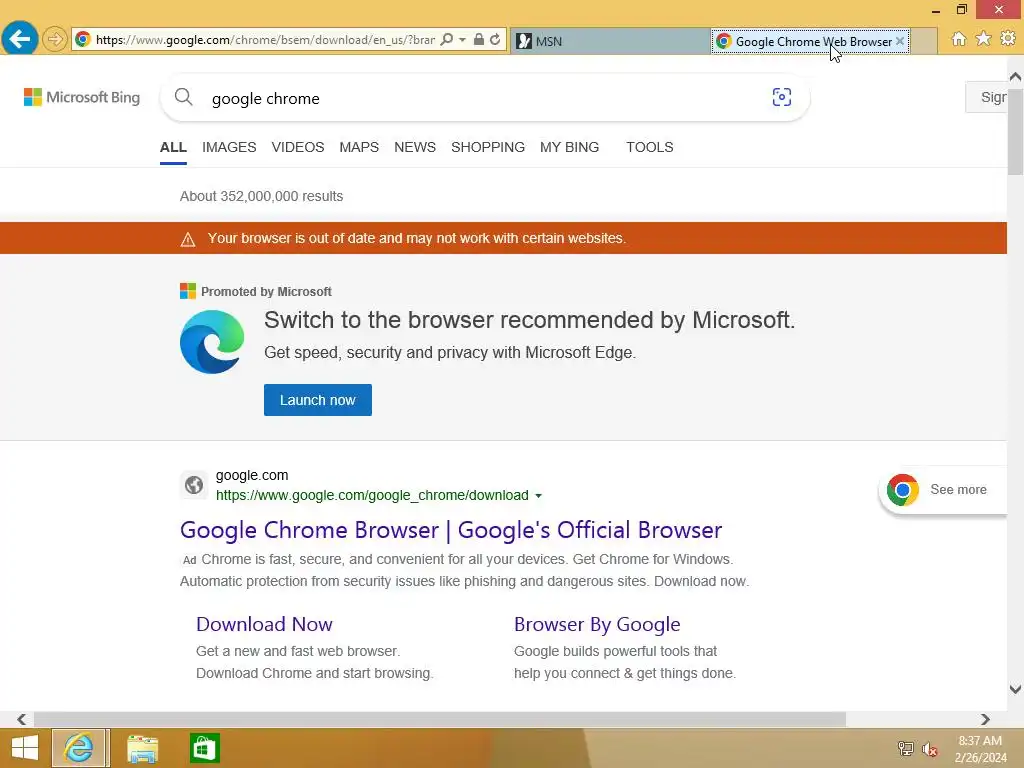Screen dimensions: 1024x768
Task: Switch to IMAGES results
Action: [229, 148]
